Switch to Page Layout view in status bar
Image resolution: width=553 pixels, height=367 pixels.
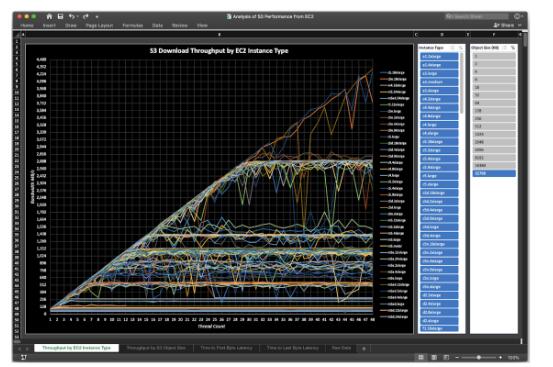pos(434,357)
